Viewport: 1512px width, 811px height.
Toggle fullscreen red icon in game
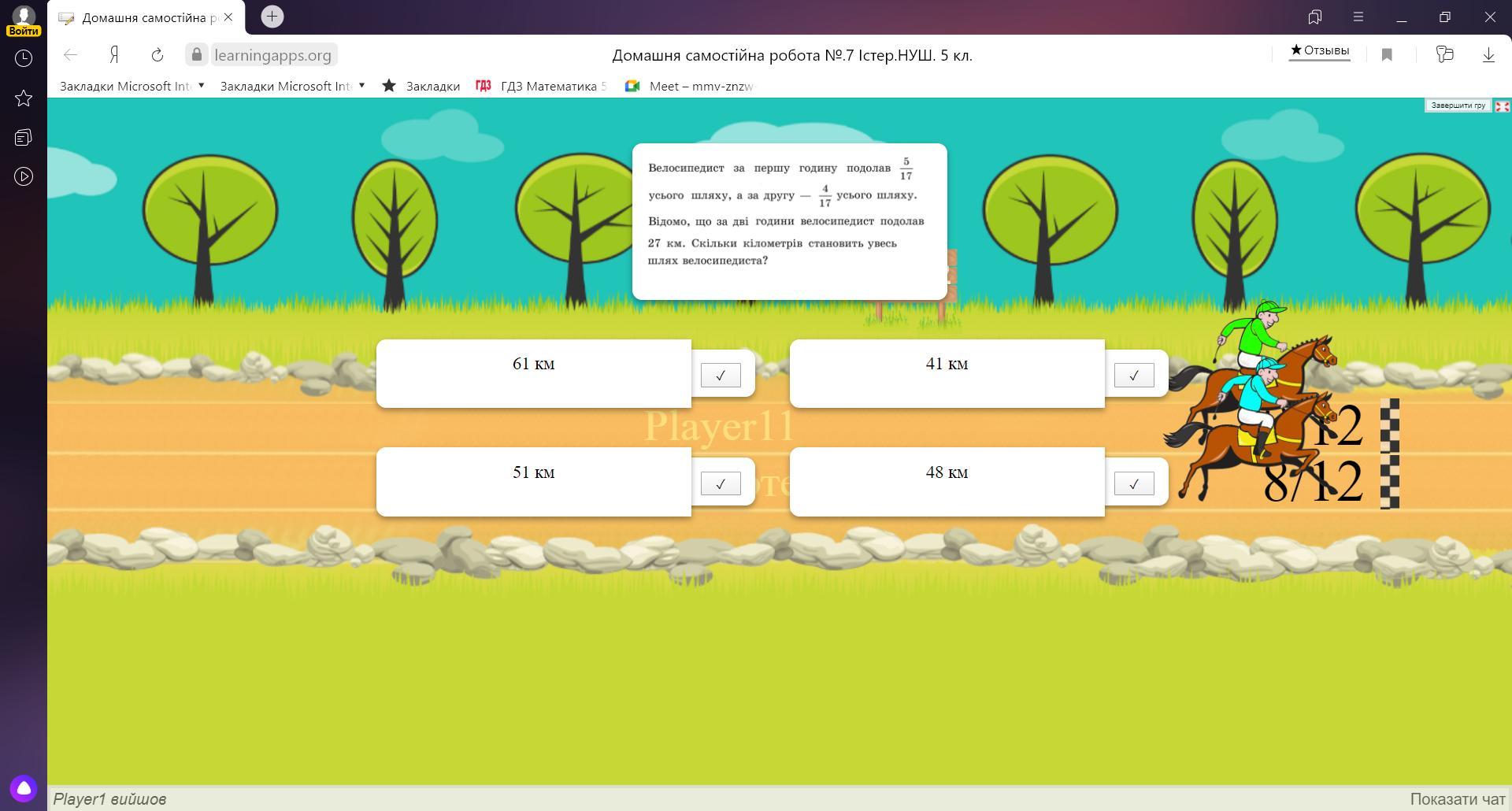pos(1502,106)
